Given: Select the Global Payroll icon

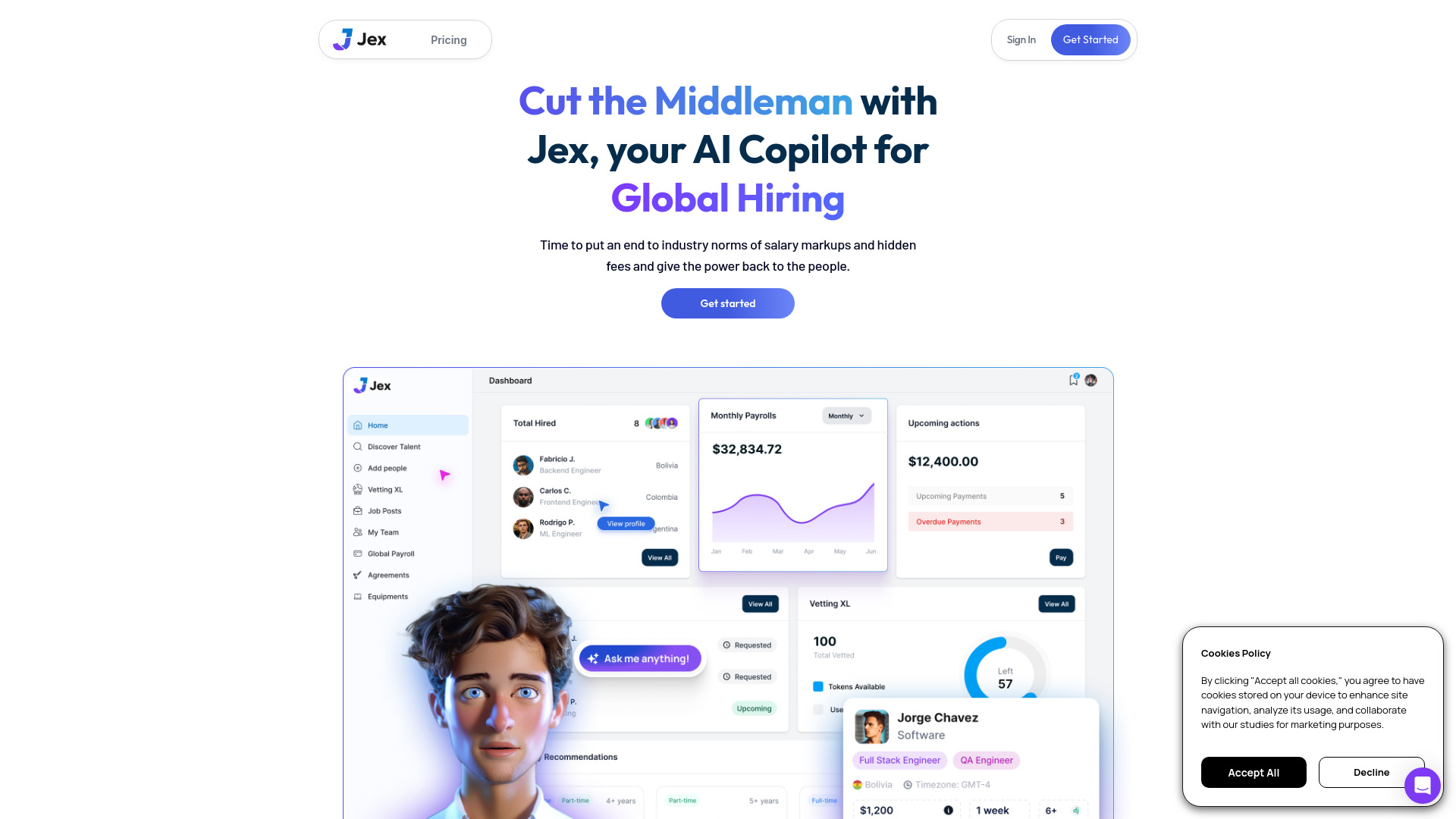Looking at the screenshot, I should click(x=358, y=553).
